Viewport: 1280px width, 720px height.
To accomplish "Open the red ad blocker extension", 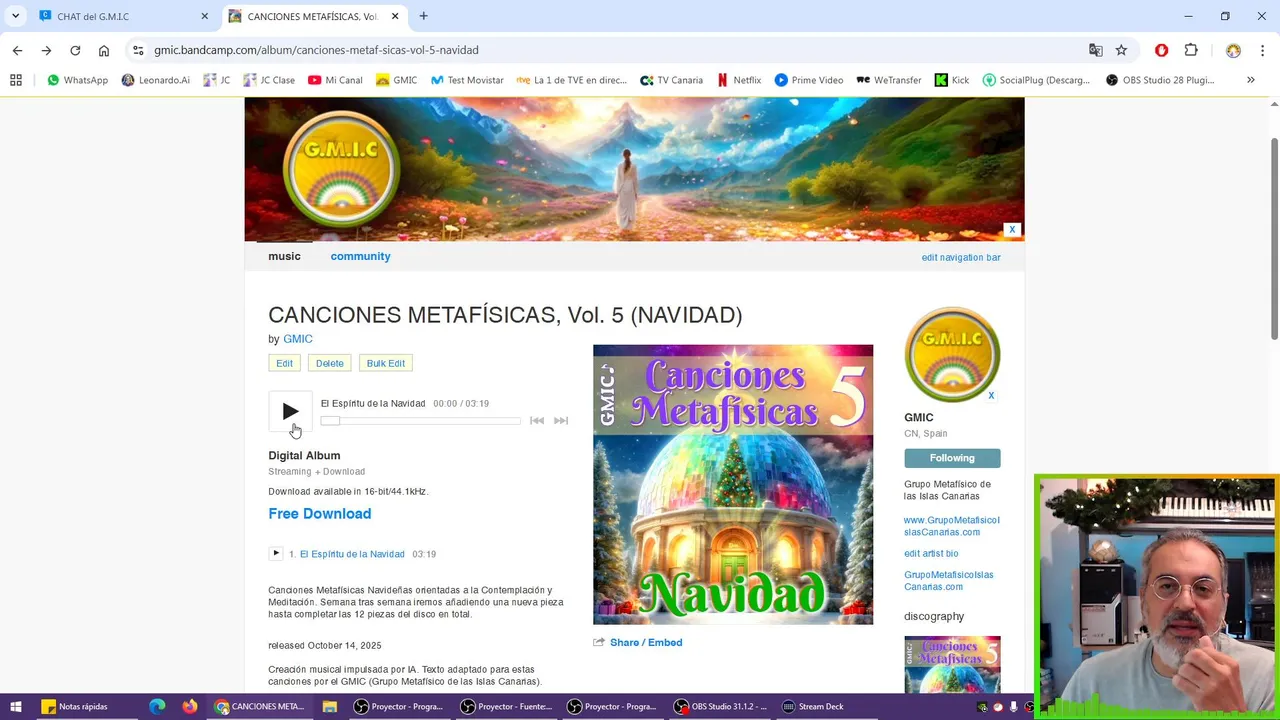I will click(1161, 50).
